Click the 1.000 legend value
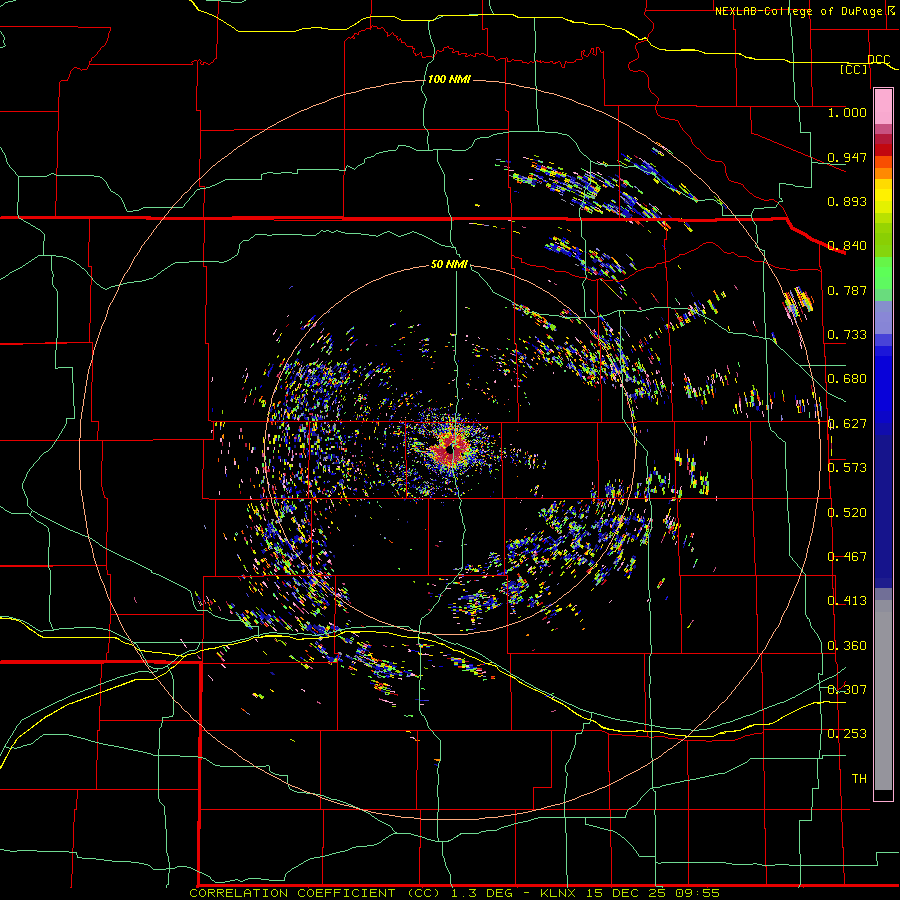 pos(847,112)
